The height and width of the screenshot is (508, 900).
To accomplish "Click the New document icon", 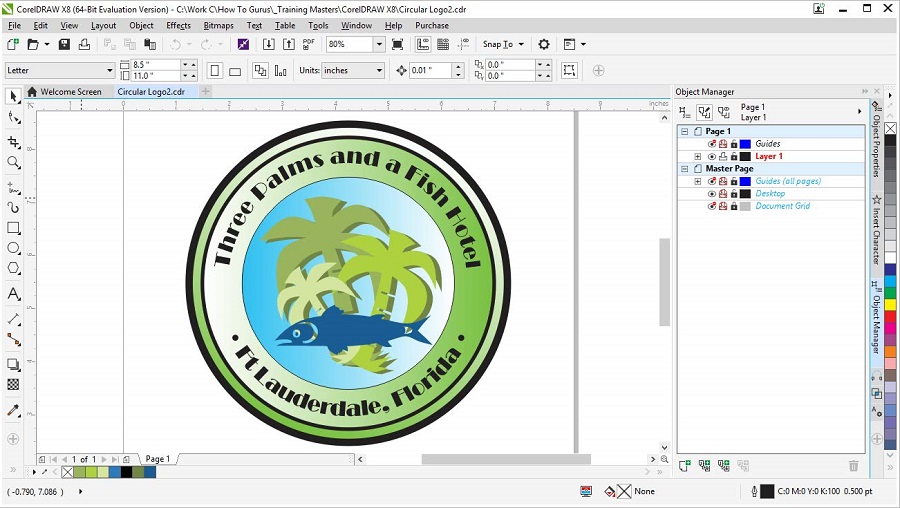I will 13,44.
